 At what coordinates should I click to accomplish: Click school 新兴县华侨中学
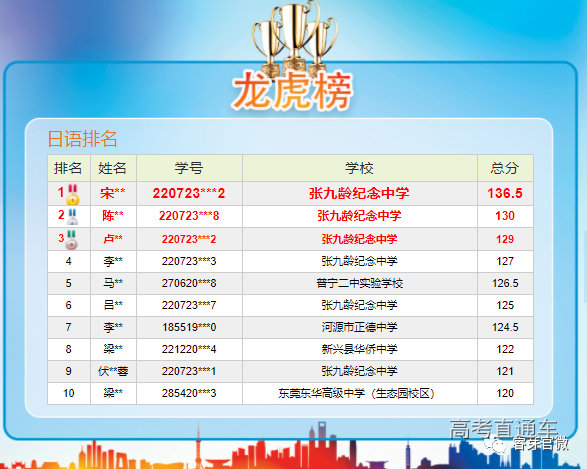click(359, 349)
